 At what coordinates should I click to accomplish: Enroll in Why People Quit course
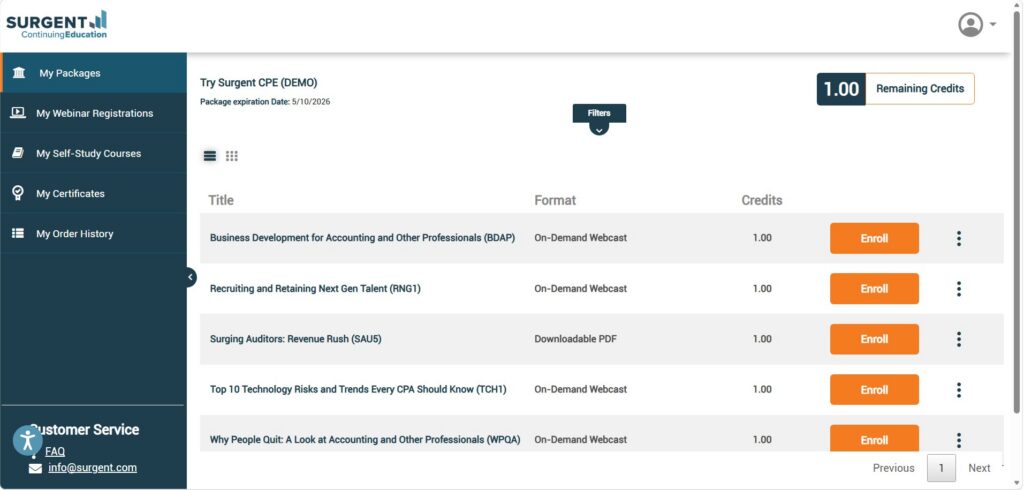tap(874, 439)
